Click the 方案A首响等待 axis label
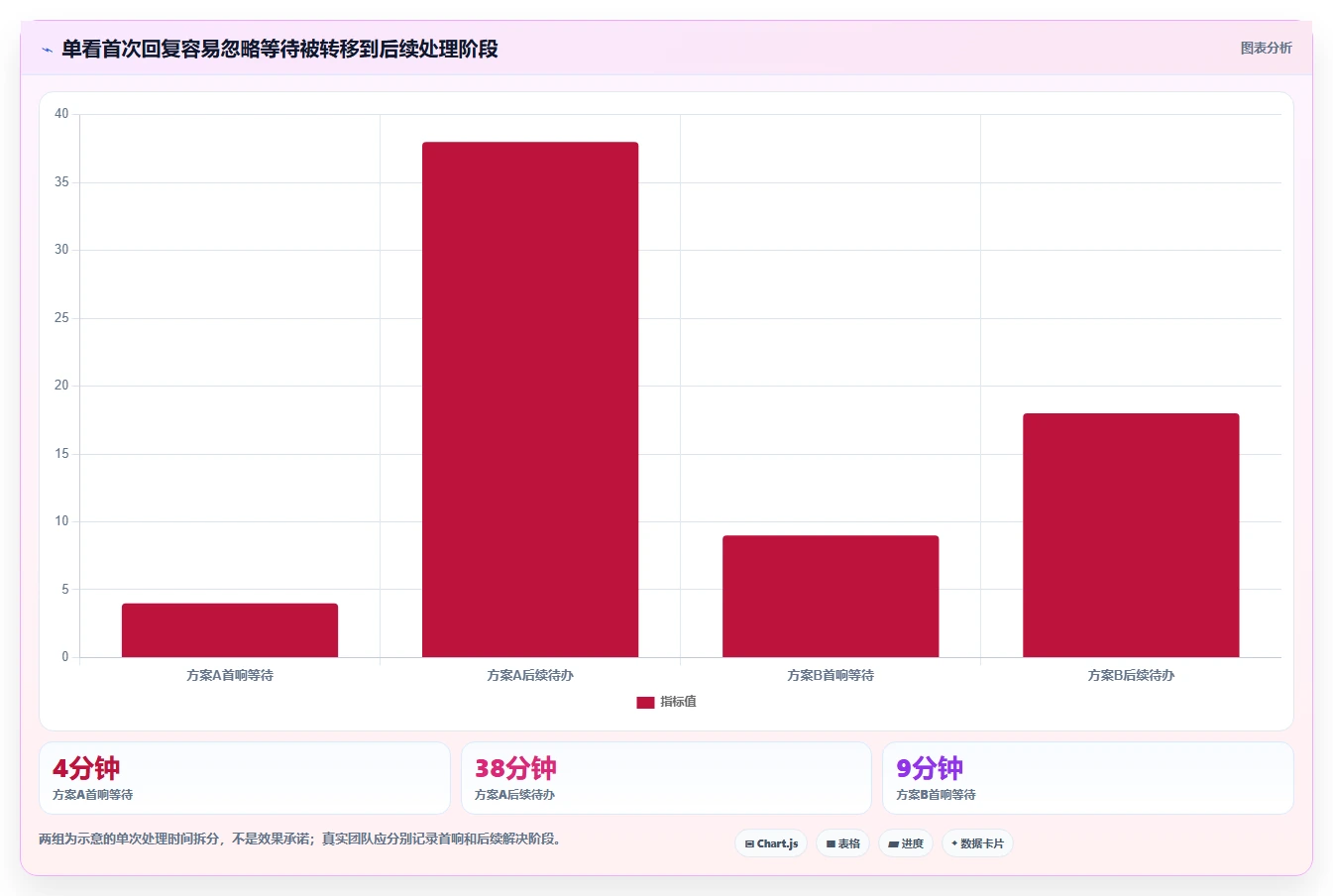 click(x=230, y=675)
